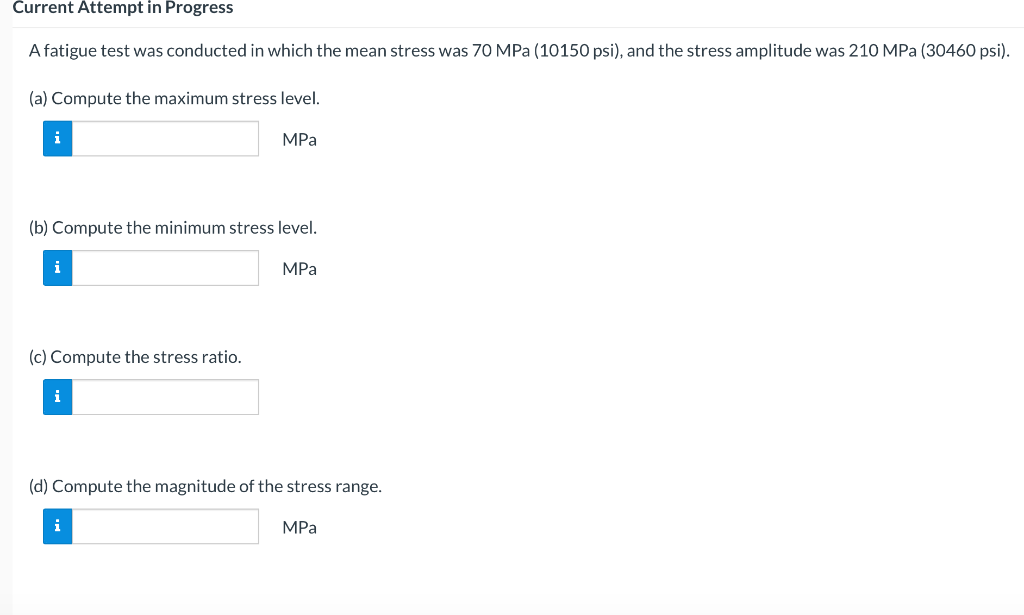Image resolution: width=1024 pixels, height=615 pixels.
Task: Focus the stress range magnitude answer box
Action: 165,526
